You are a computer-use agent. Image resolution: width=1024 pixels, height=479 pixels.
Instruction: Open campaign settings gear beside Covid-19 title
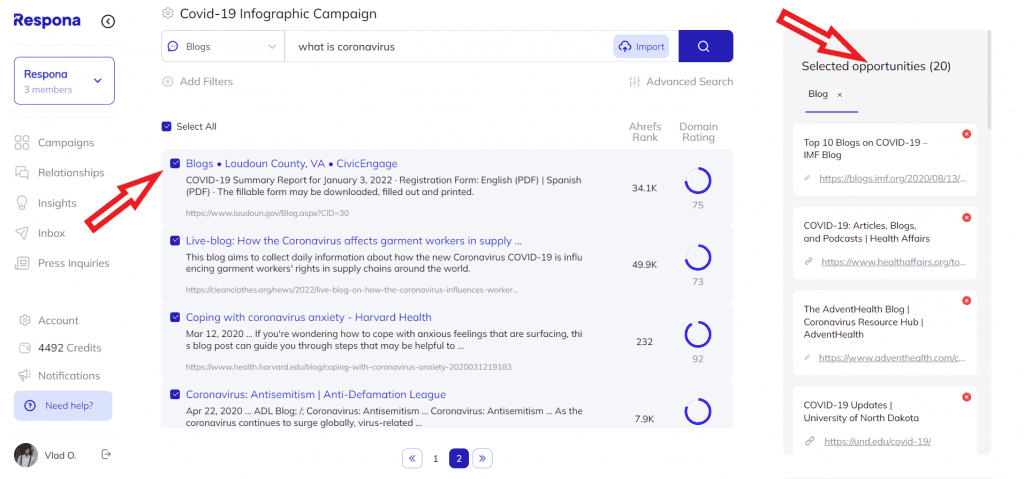pyautogui.click(x=168, y=13)
